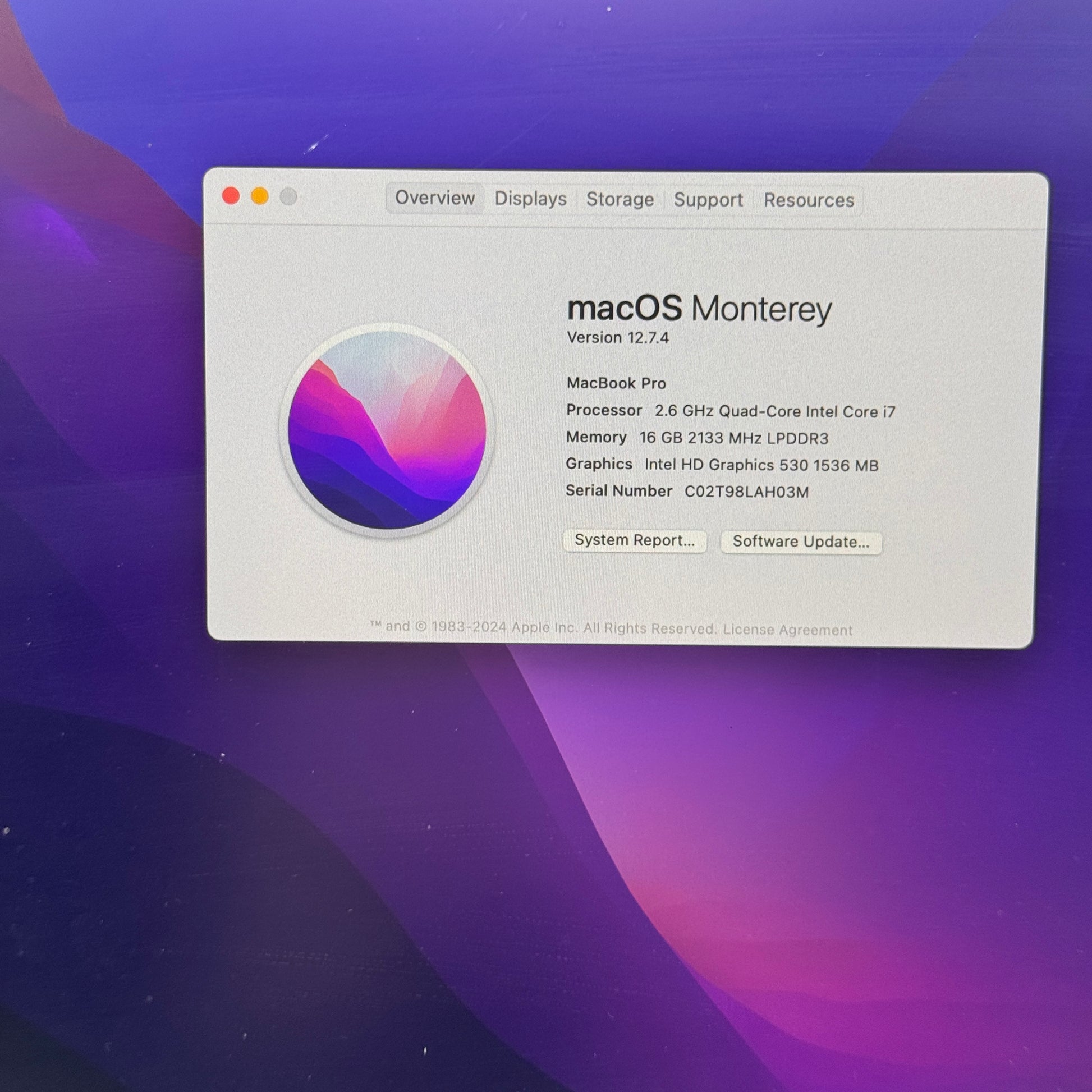The width and height of the screenshot is (1092, 1092).
Task: Click the Apple Inc. copyright text
Action: pos(544,627)
